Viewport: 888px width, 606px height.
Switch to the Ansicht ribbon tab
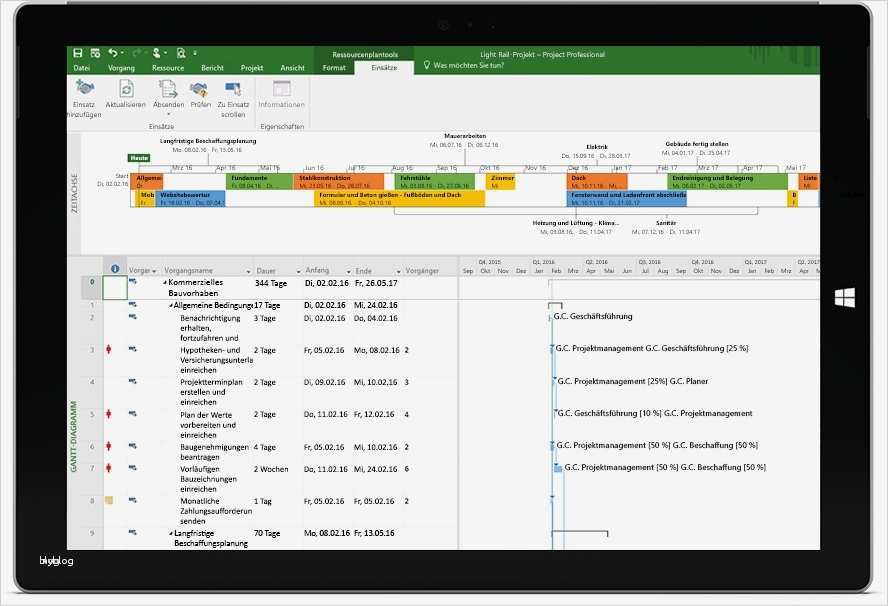coord(293,68)
